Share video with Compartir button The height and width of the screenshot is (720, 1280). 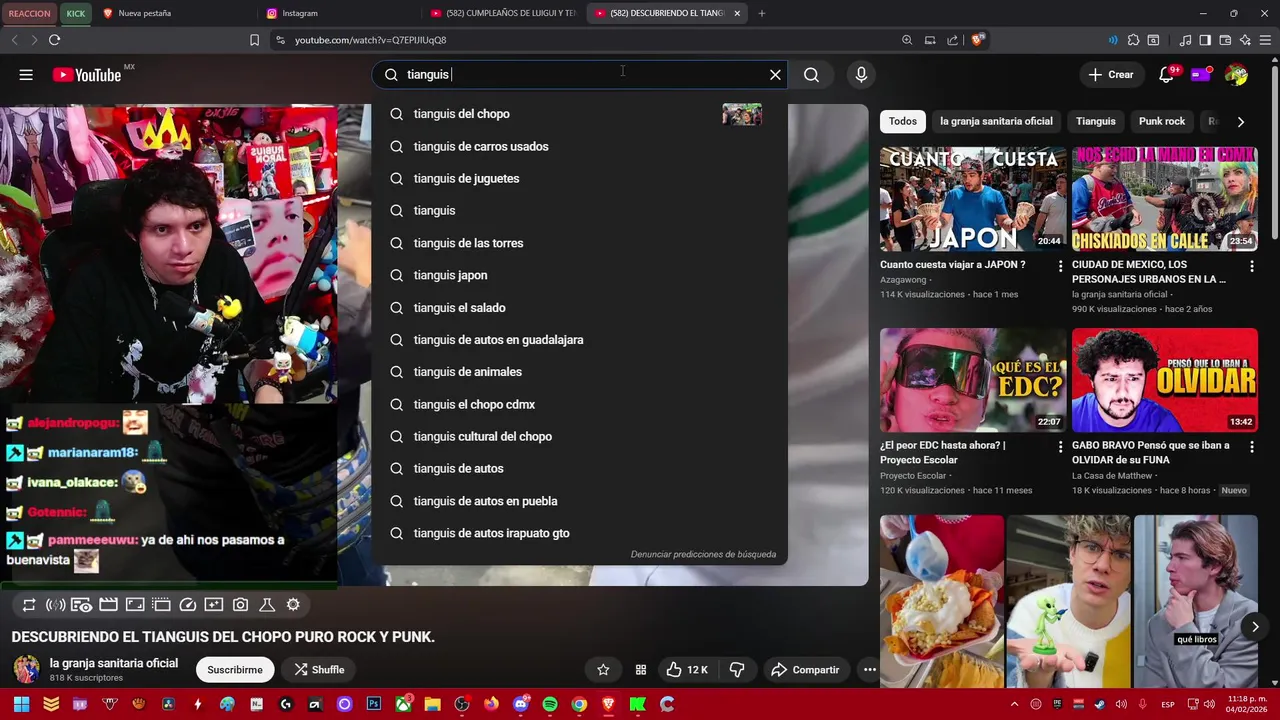pyautogui.click(x=805, y=670)
